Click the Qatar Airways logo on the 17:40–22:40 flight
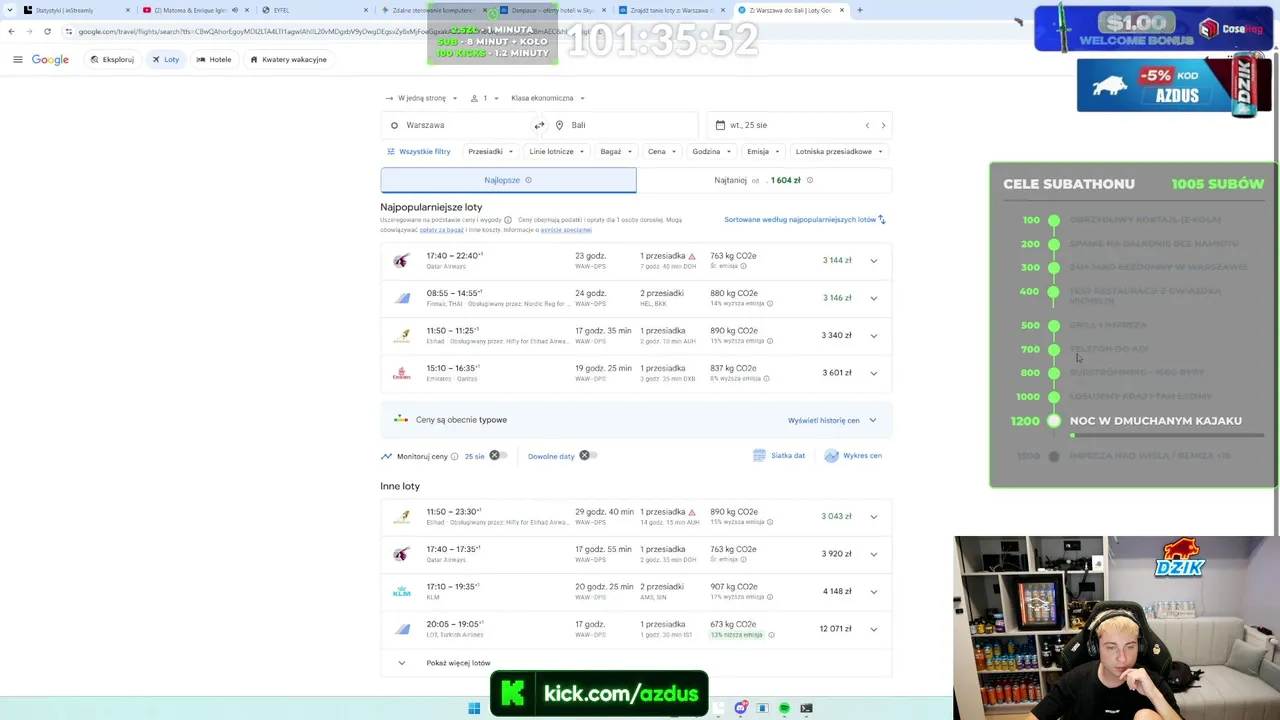This screenshot has height=720, width=1280. tap(401, 260)
